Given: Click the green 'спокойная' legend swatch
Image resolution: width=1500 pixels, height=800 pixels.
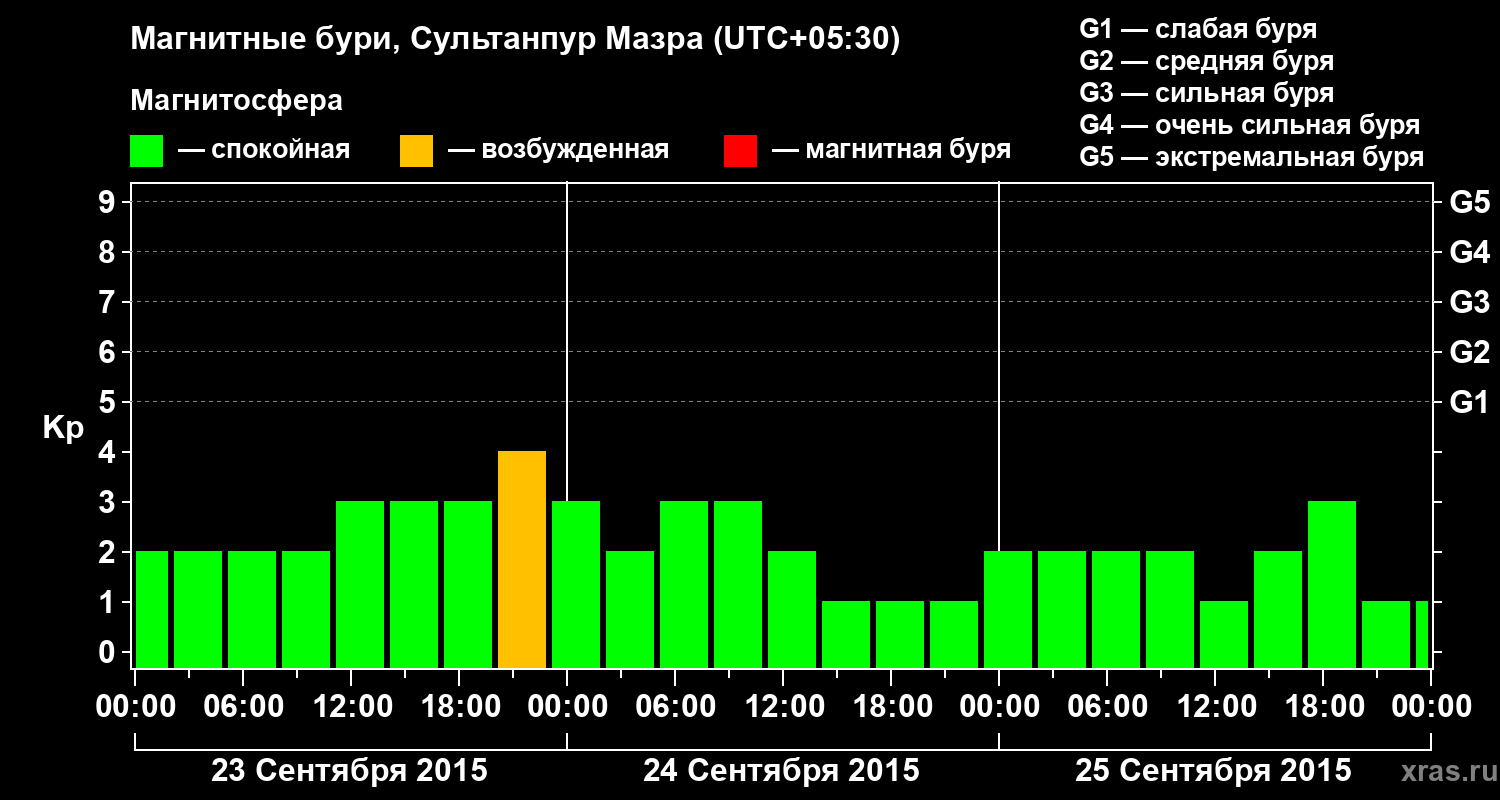Looking at the screenshot, I should (147, 151).
